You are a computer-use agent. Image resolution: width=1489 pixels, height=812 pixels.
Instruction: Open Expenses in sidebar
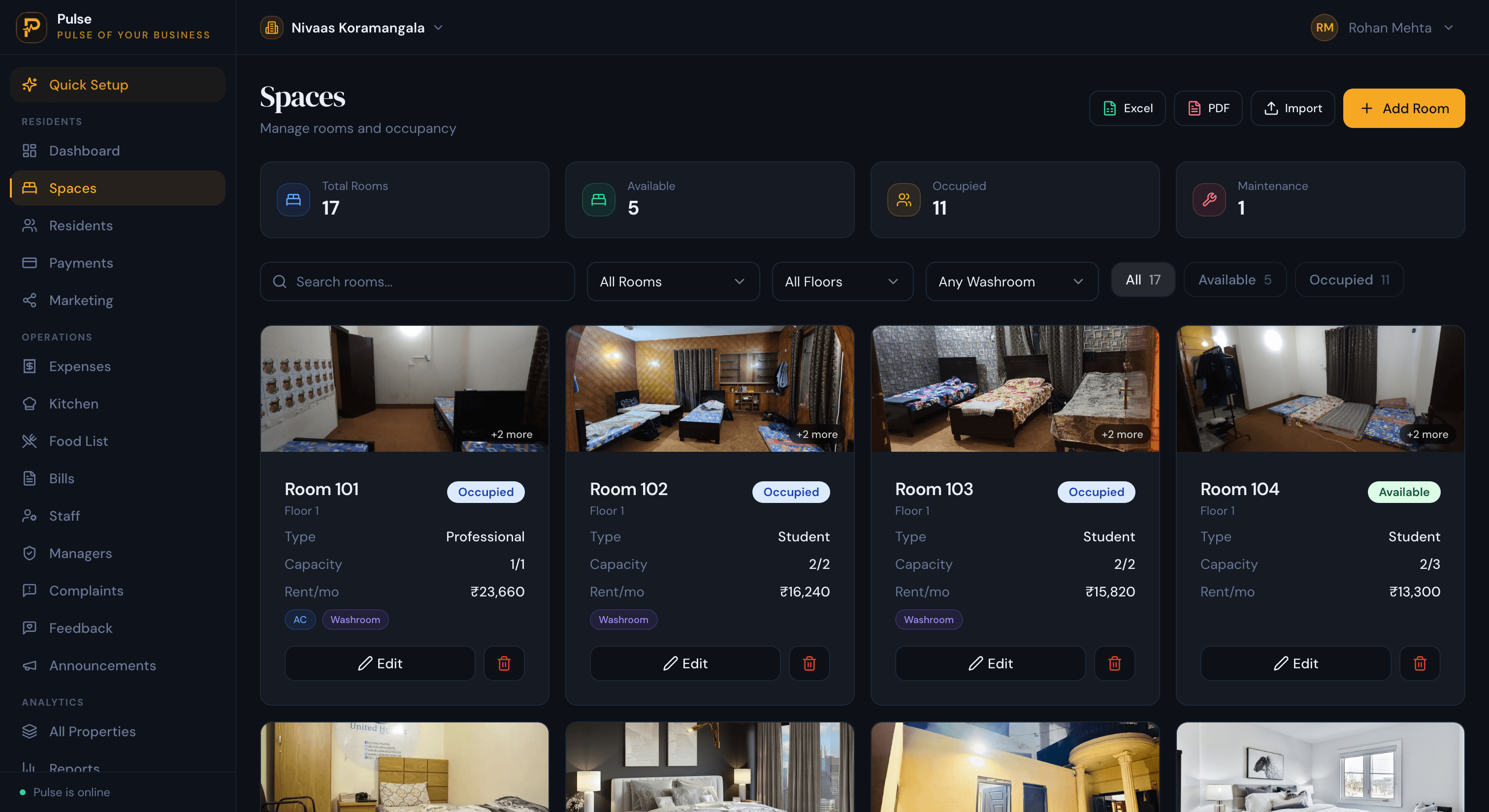(x=118, y=366)
